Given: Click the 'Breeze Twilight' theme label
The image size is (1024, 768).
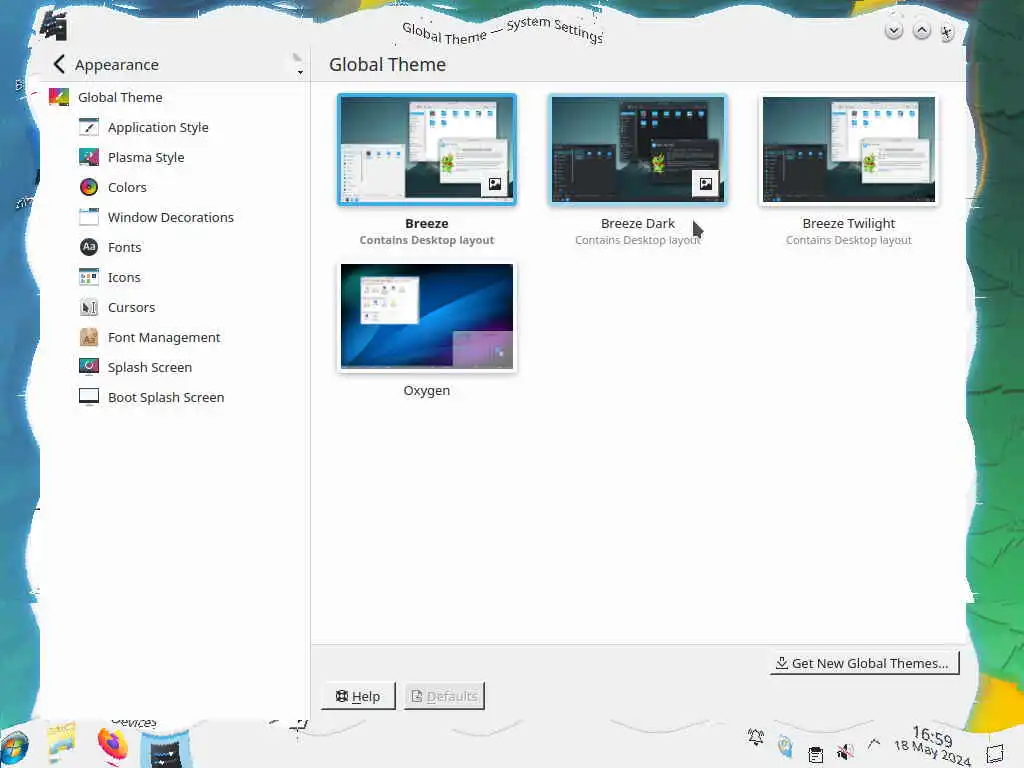Looking at the screenshot, I should pos(848,223).
